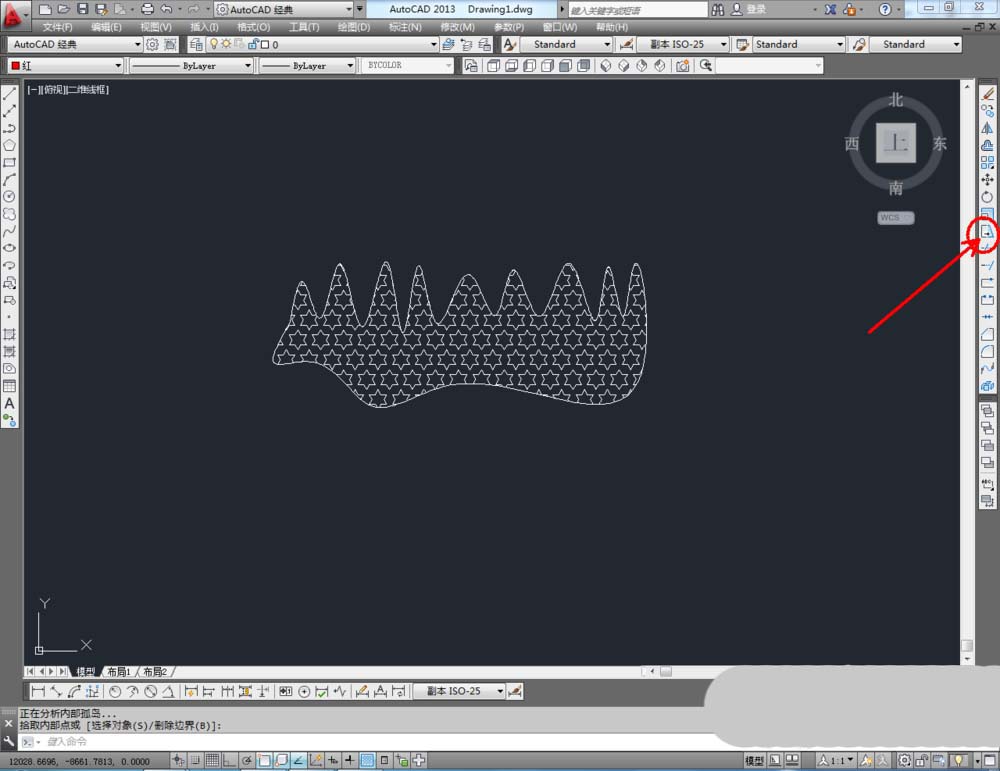This screenshot has height=771, width=1000.
Task: Select the Ellipse tool in draw toolbar
Action: click(x=10, y=249)
